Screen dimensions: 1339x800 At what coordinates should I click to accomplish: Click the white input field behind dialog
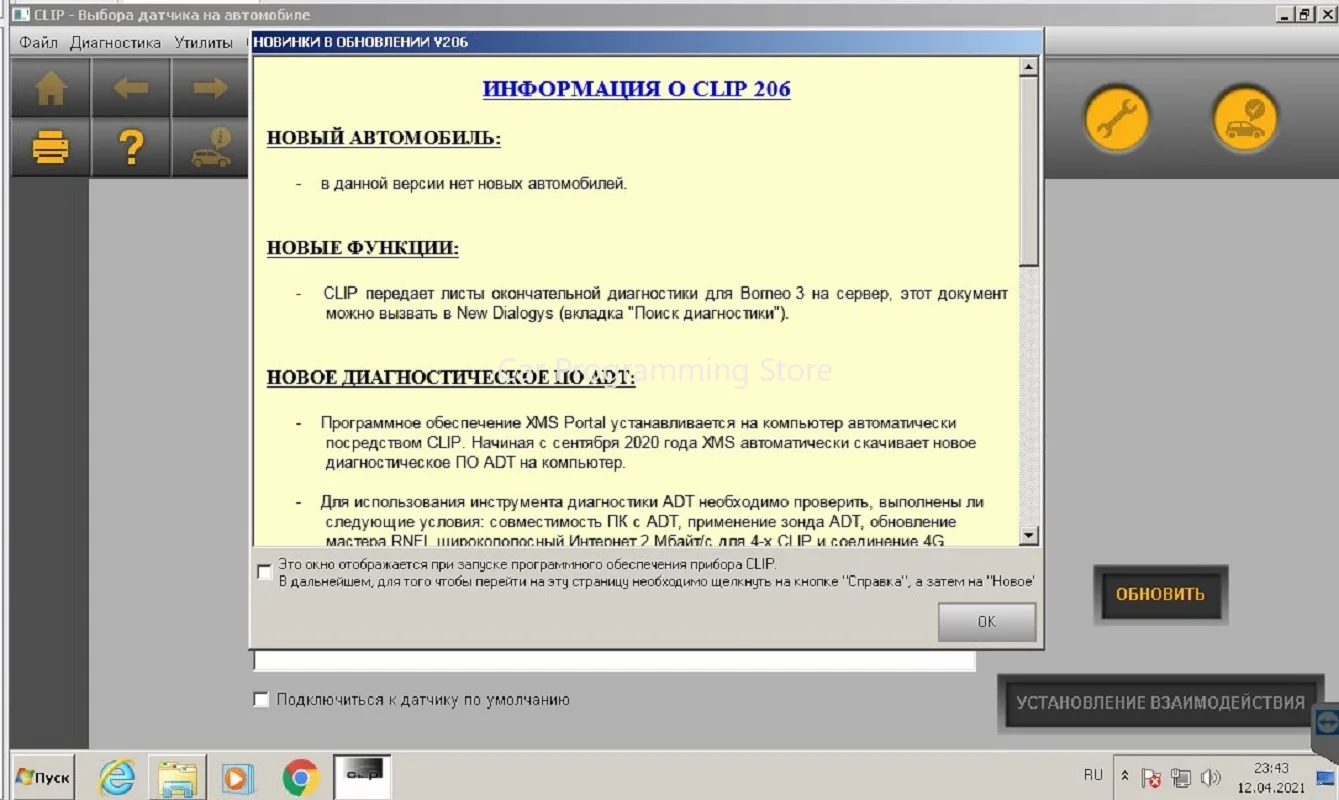614,660
